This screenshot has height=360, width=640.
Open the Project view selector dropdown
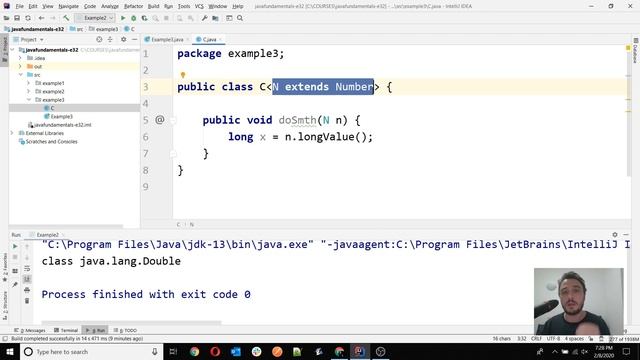coord(28,39)
